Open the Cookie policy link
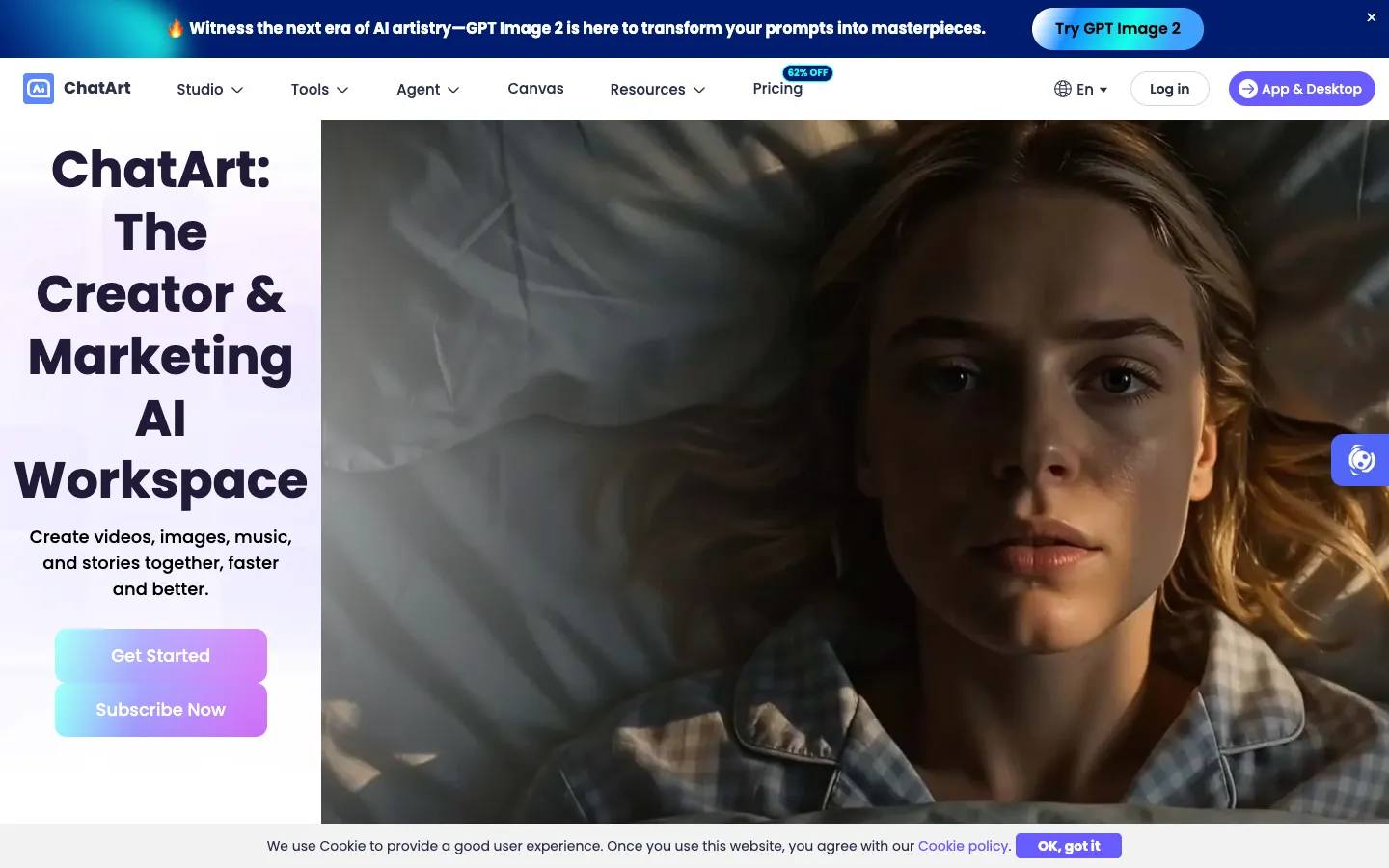The height and width of the screenshot is (868, 1389). (965, 846)
